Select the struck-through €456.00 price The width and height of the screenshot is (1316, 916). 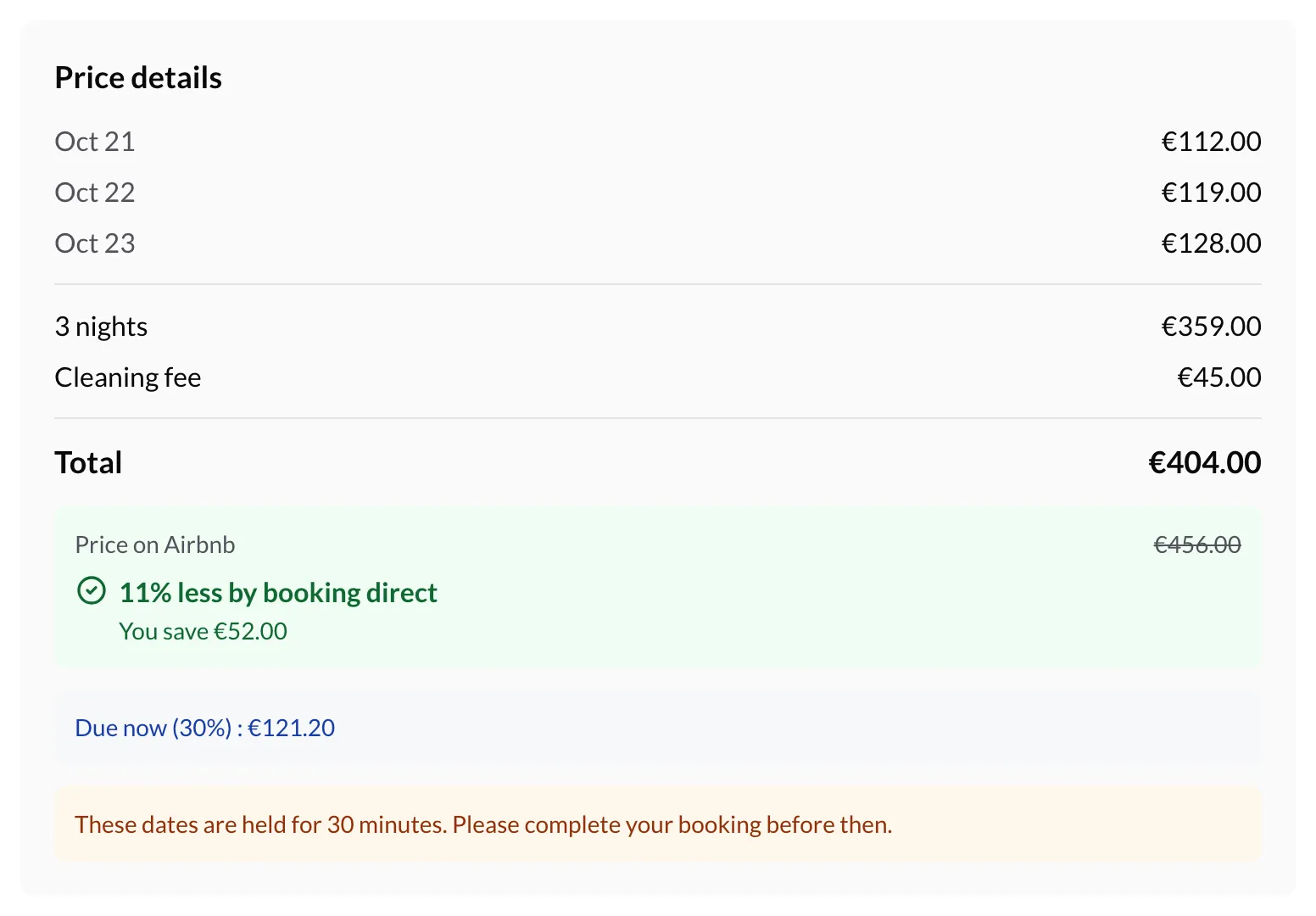click(1197, 545)
